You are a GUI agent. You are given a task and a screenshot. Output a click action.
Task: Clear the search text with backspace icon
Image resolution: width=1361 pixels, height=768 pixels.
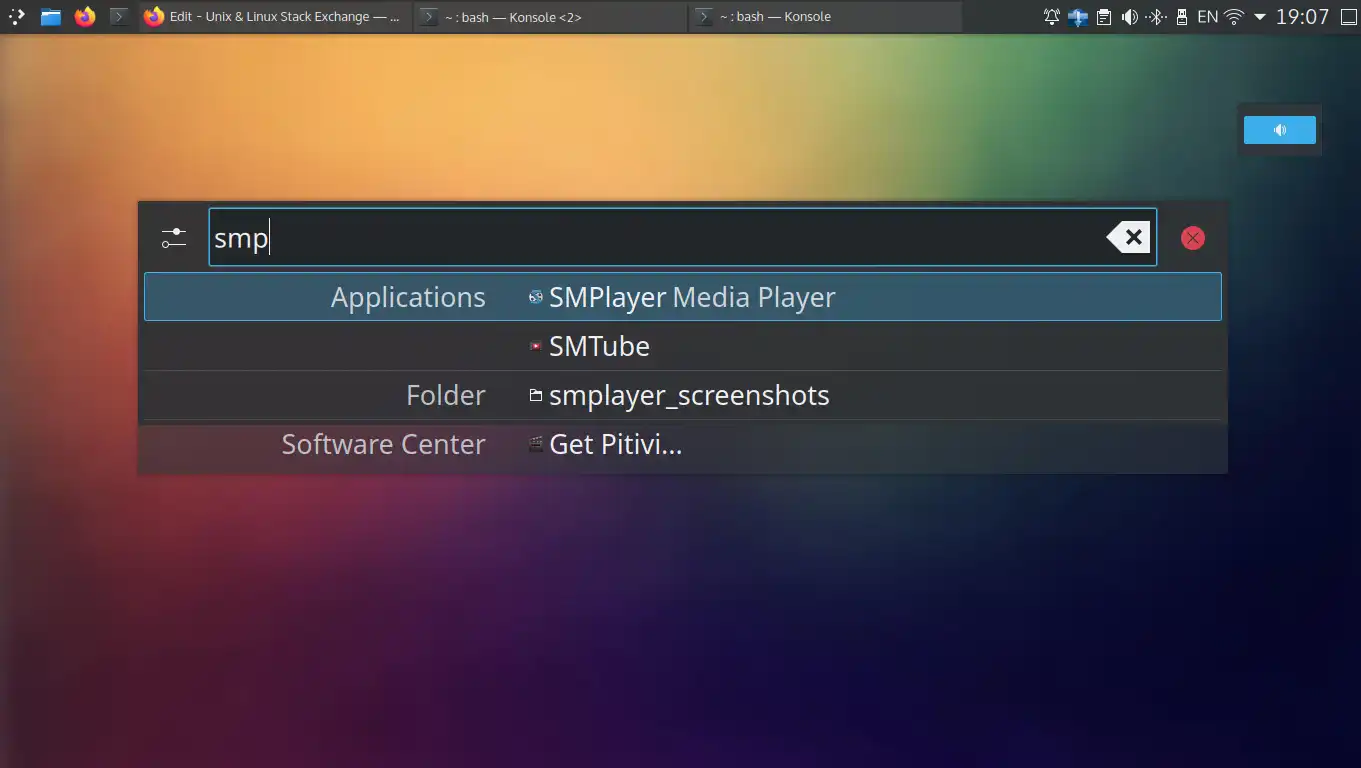coord(1128,237)
